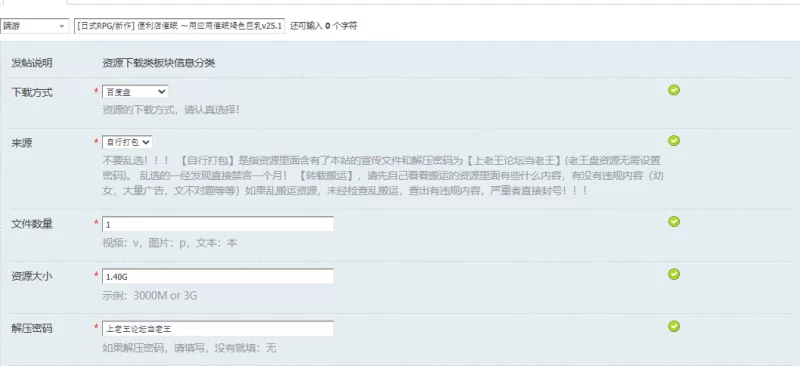Click the 解压密码 field label
This screenshot has height=366, width=800.
click(32, 329)
